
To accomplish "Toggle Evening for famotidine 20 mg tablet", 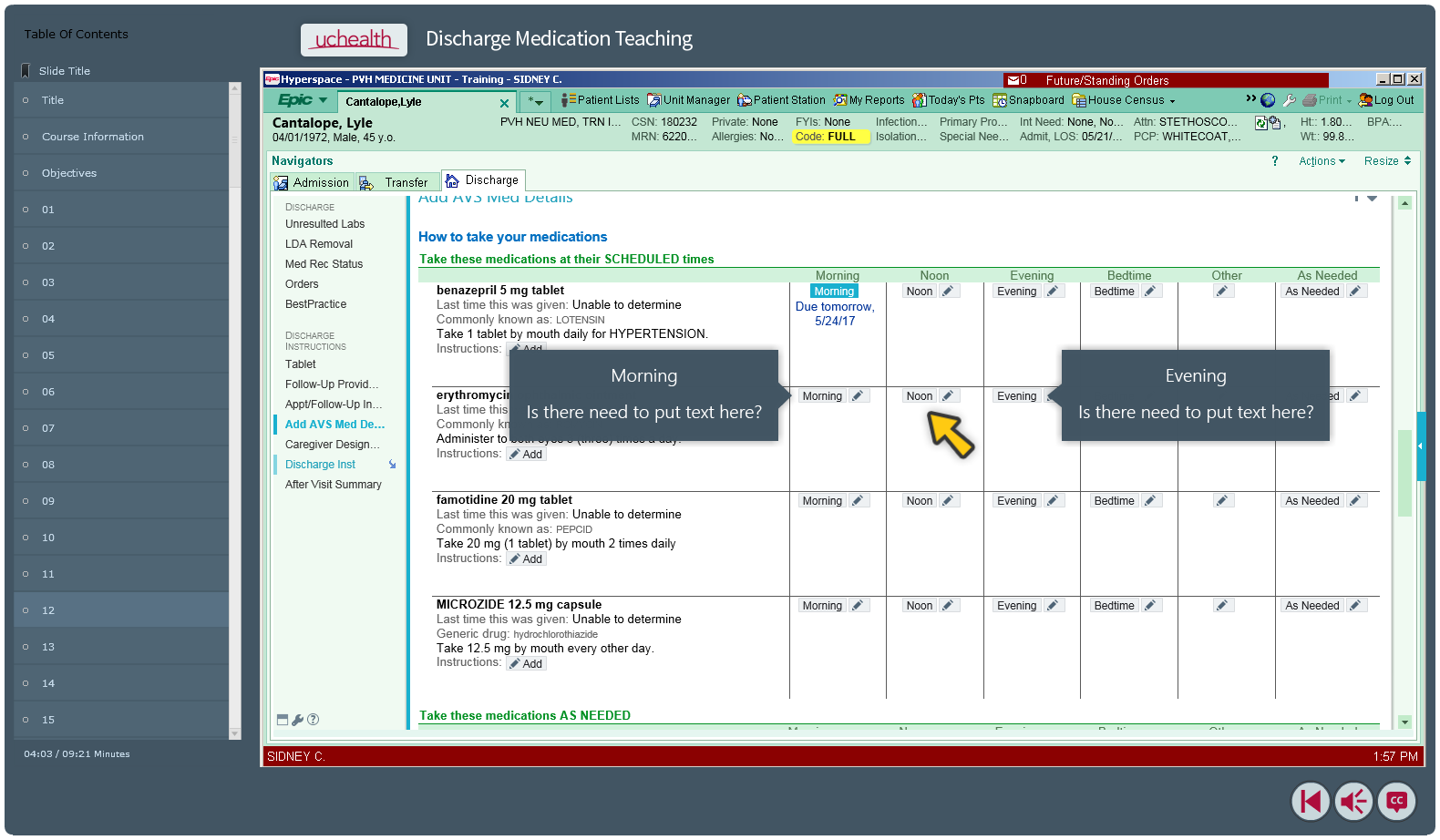I will click(1016, 501).
